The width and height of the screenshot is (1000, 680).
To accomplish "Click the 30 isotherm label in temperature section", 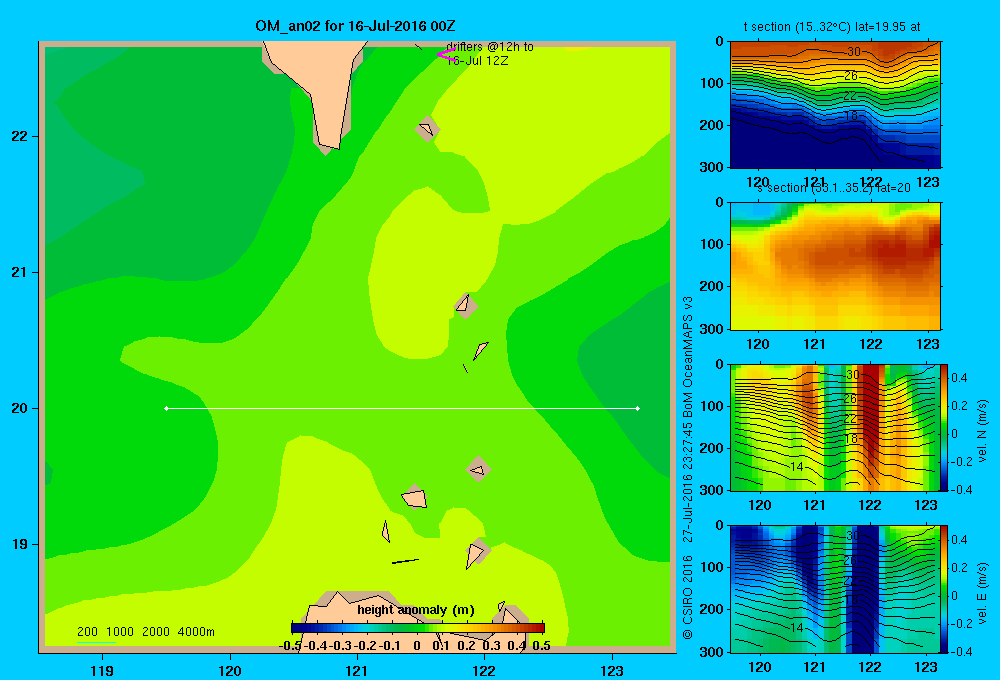I will pos(853,52).
